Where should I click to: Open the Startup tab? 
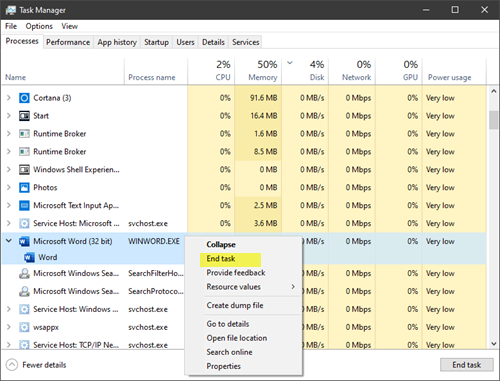(156, 42)
